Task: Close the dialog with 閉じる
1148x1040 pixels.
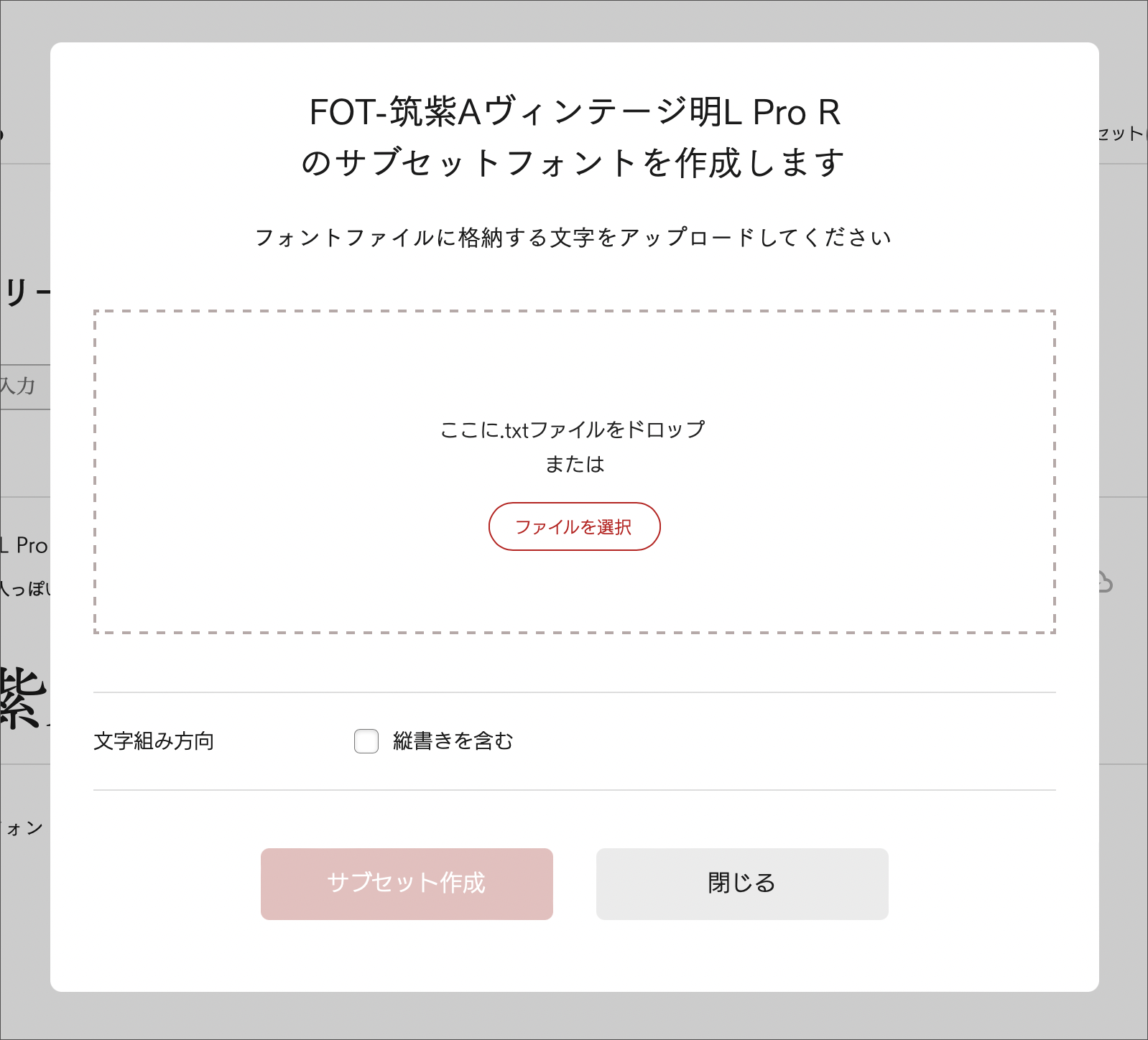Action: [742, 883]
